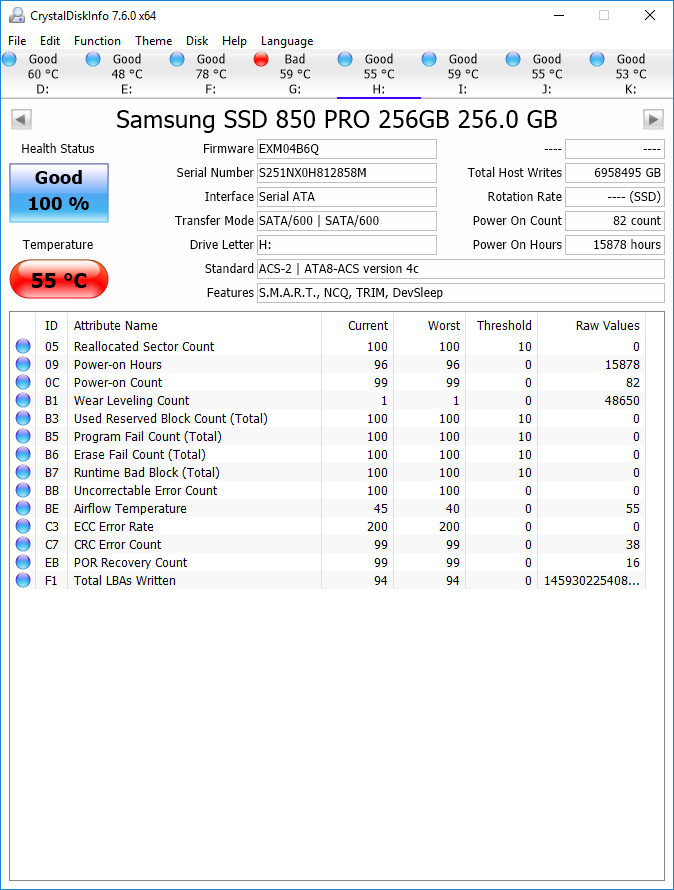
Task: Open the File menu
Action: (x=17, y=41)
